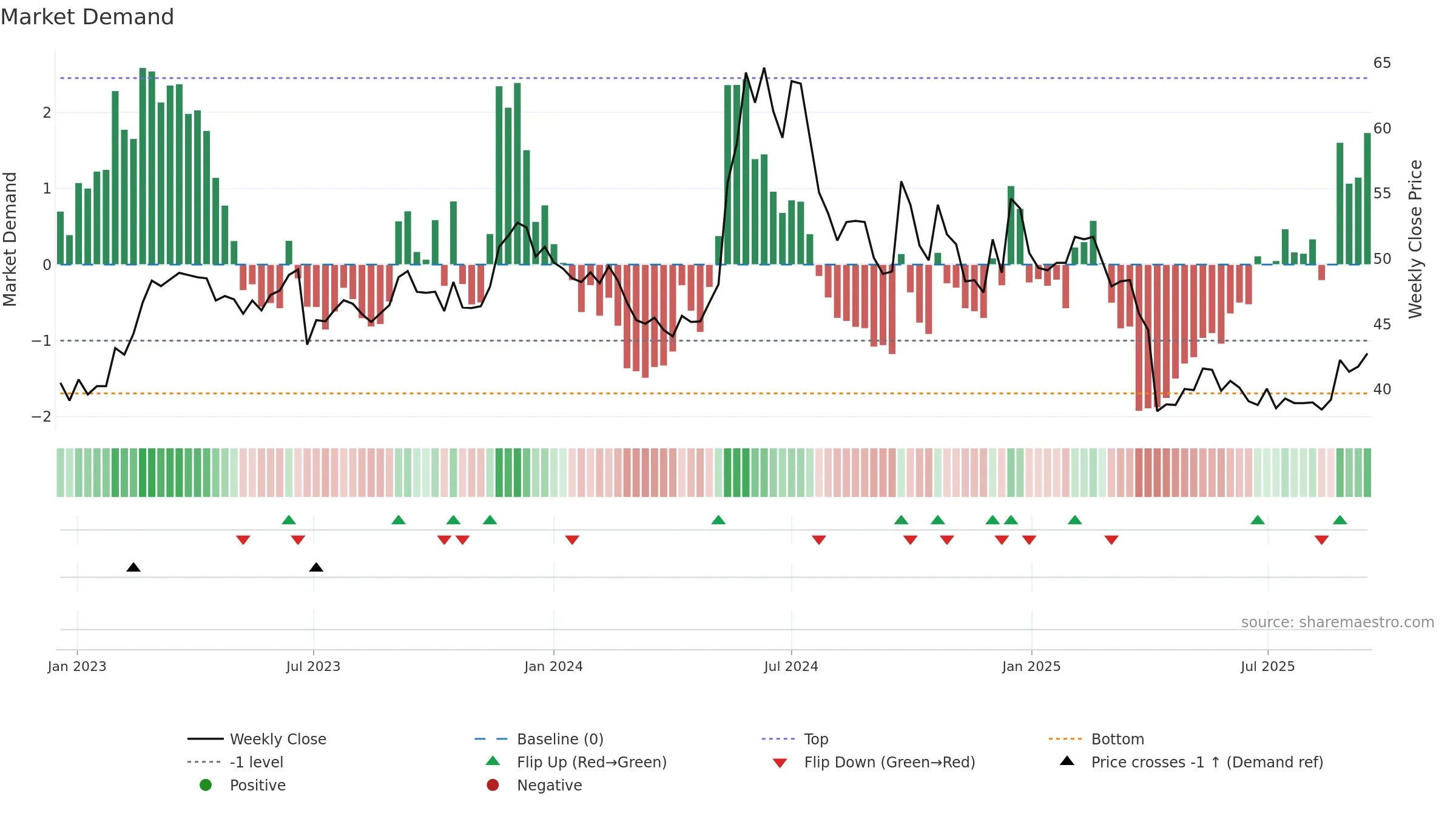The height and width of the screenshot is (819, 1456).
Task: Click the Jul 2025 x-axis label
Action: tap(1268, 667)
